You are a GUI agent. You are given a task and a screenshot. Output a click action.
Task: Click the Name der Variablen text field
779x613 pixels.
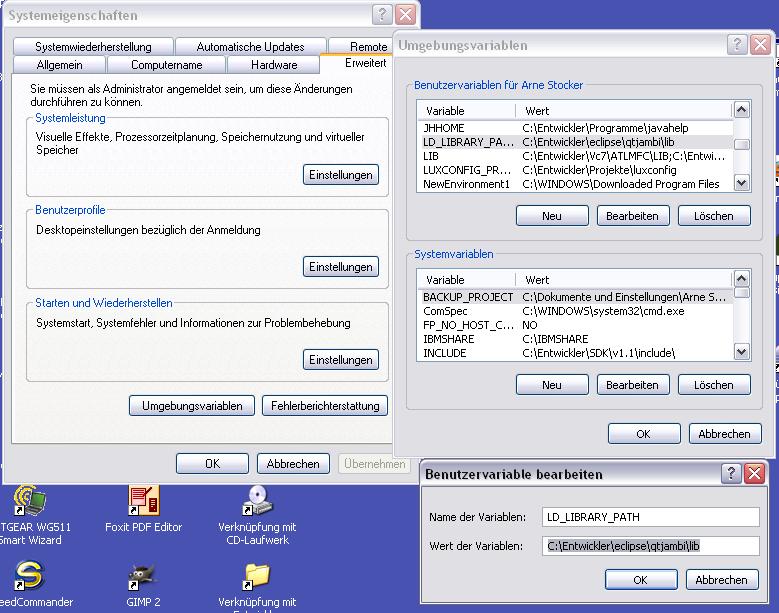pyautogui.click(x=651, y=517)
